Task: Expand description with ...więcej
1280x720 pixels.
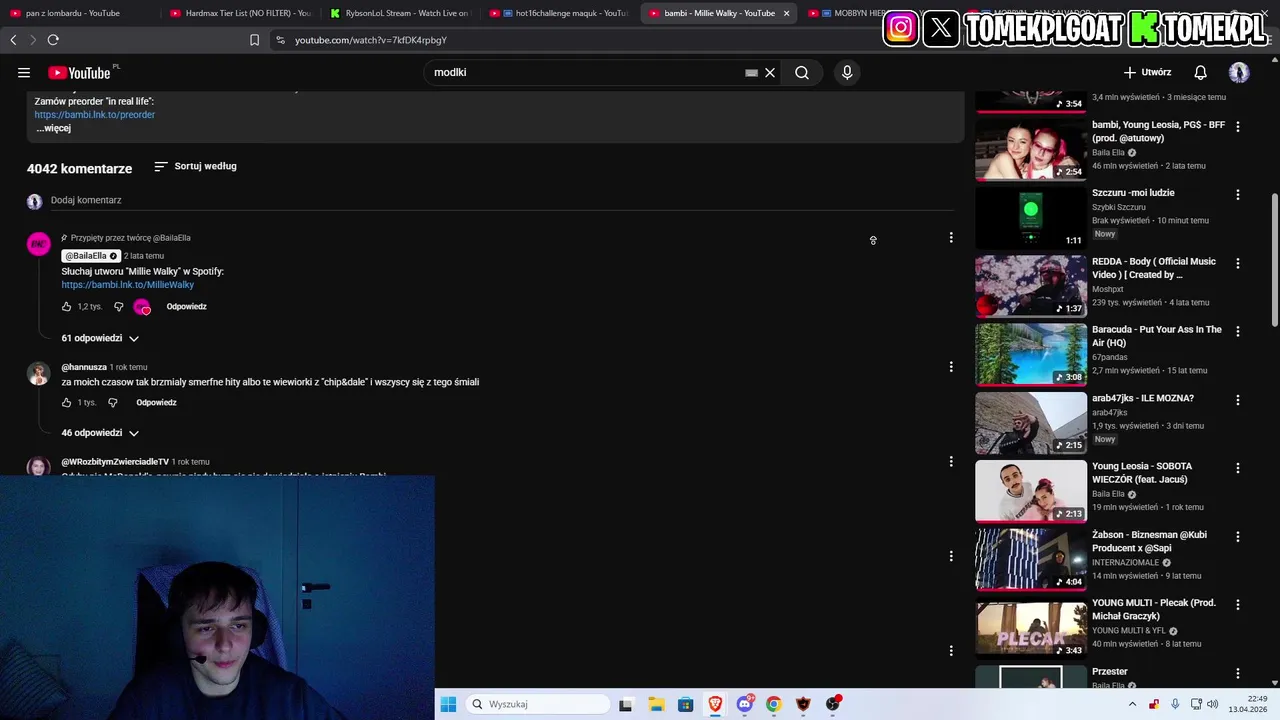Action: (54, 128)
